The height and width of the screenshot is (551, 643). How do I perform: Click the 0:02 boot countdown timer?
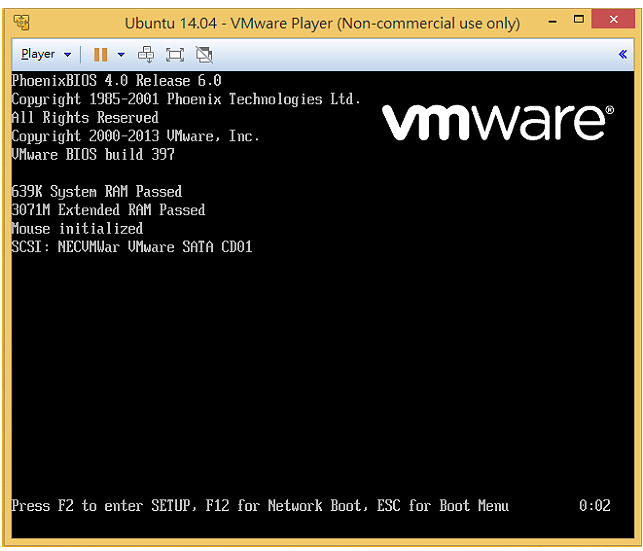point(595,505)
